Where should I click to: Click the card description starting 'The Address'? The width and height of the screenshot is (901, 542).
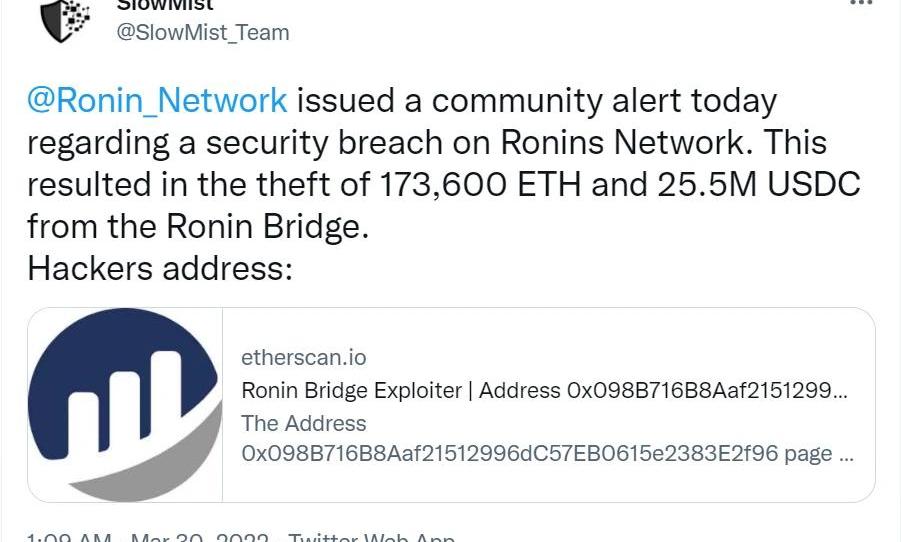[x=303, y=424]
